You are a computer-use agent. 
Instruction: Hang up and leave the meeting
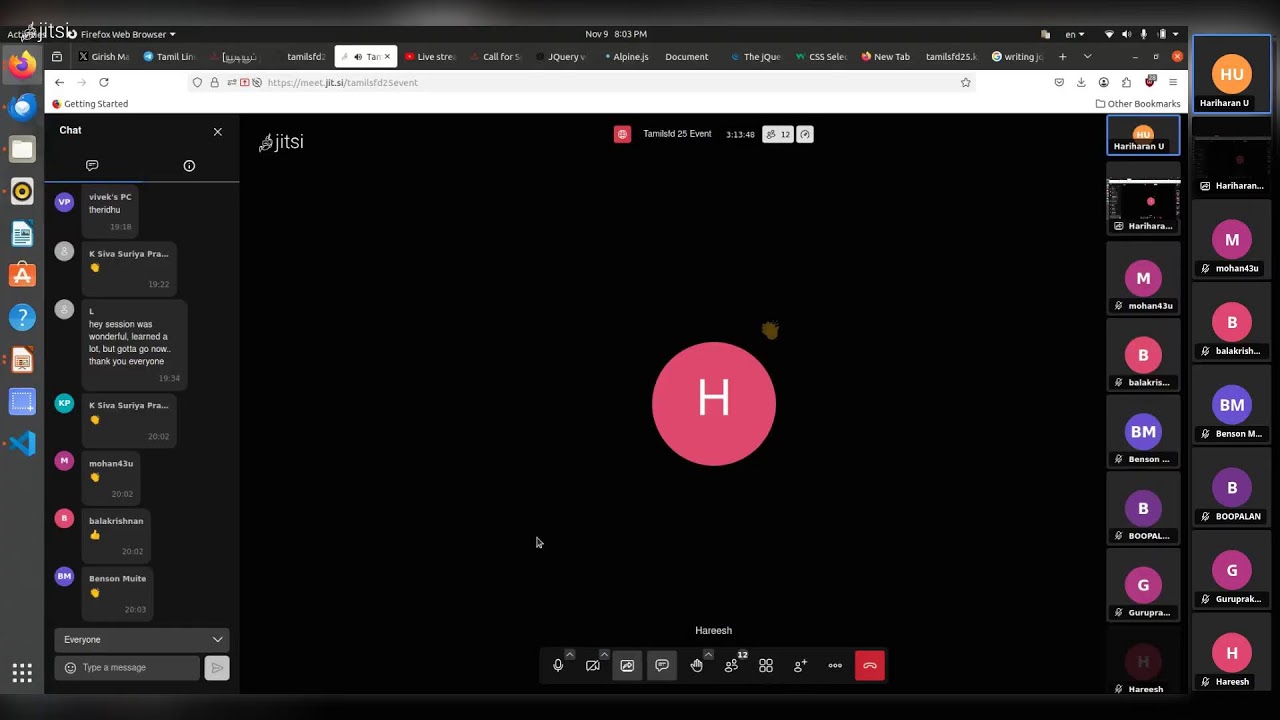coord(870,666)
